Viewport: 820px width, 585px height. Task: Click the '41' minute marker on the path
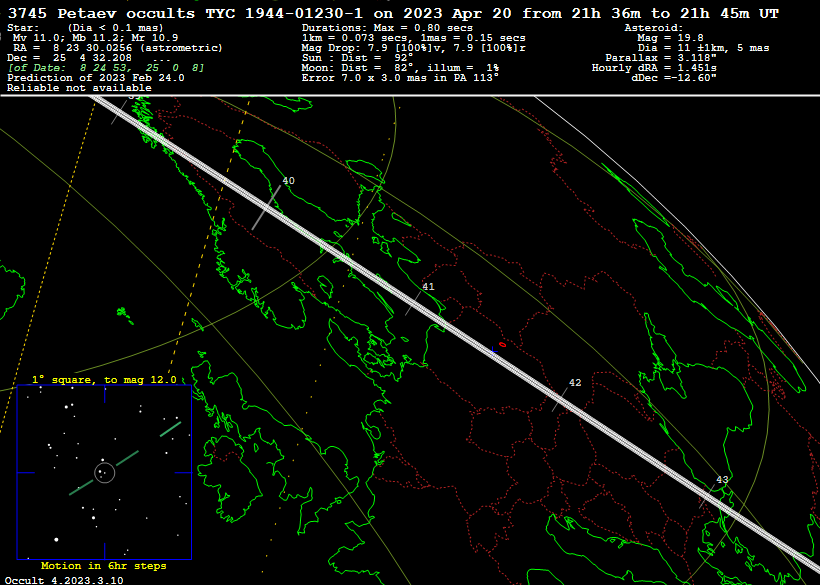point(428,286)
